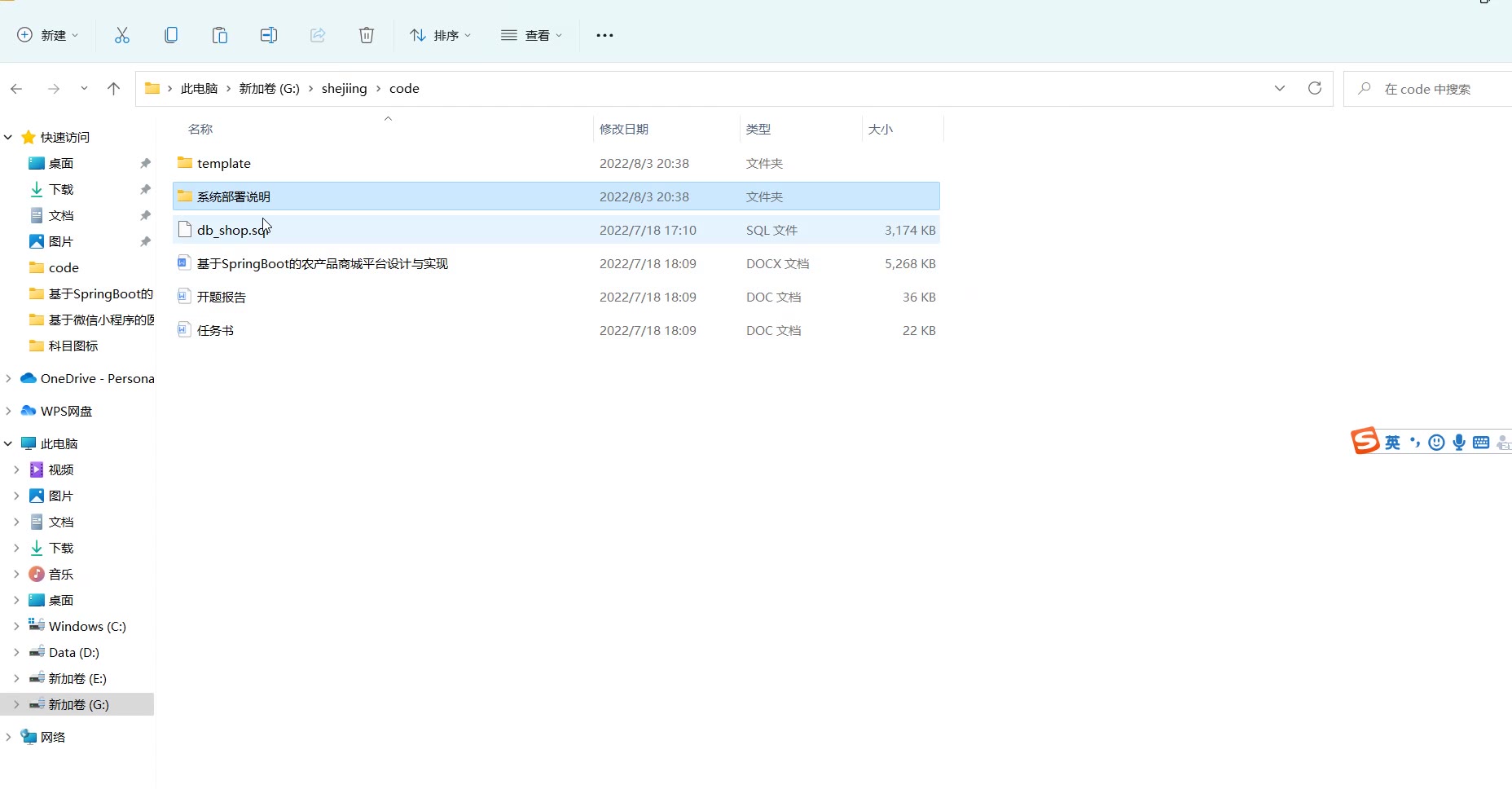Screen dimensions: 1512x789
Task: Expand the Data (D:) drive node
Action: (16, 652)
